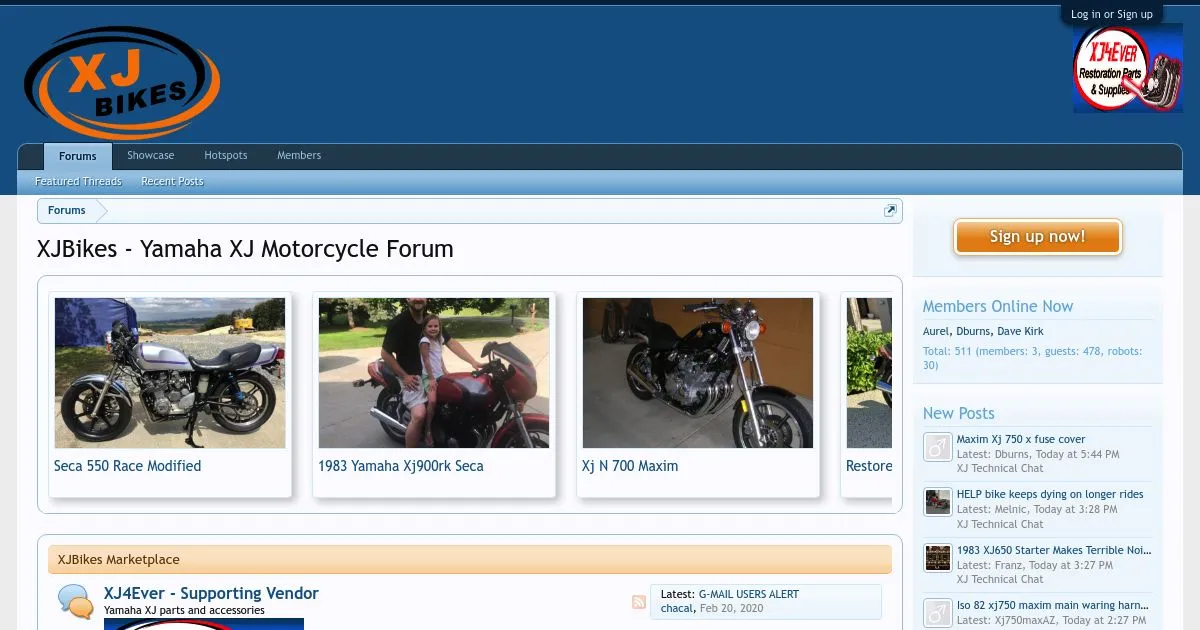Click the page title XJBikes - Yamaha XJ Motorcycle Forum
The width and height of the screenshot is (1200, 630).
[245, 249]
